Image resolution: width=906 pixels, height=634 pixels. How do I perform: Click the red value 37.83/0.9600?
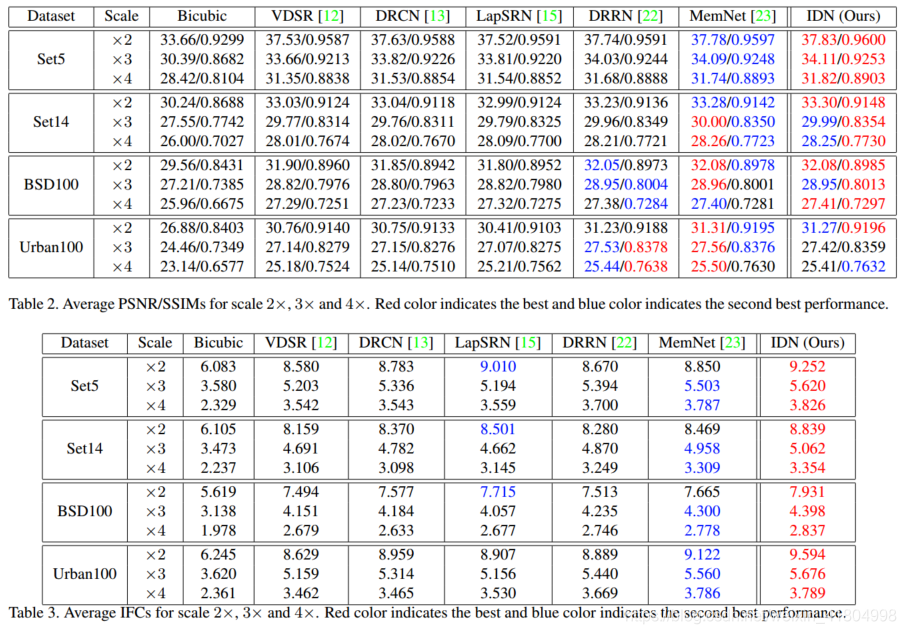pyautogui.click(x=843, y=40)
